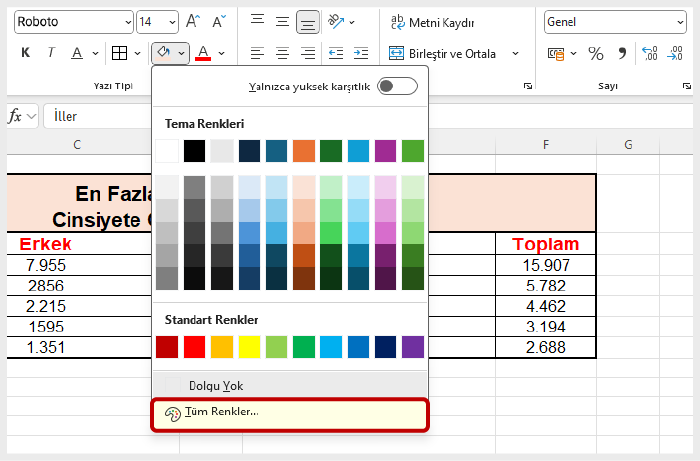Open the font size 14 dropdown

tap(172, 22)
